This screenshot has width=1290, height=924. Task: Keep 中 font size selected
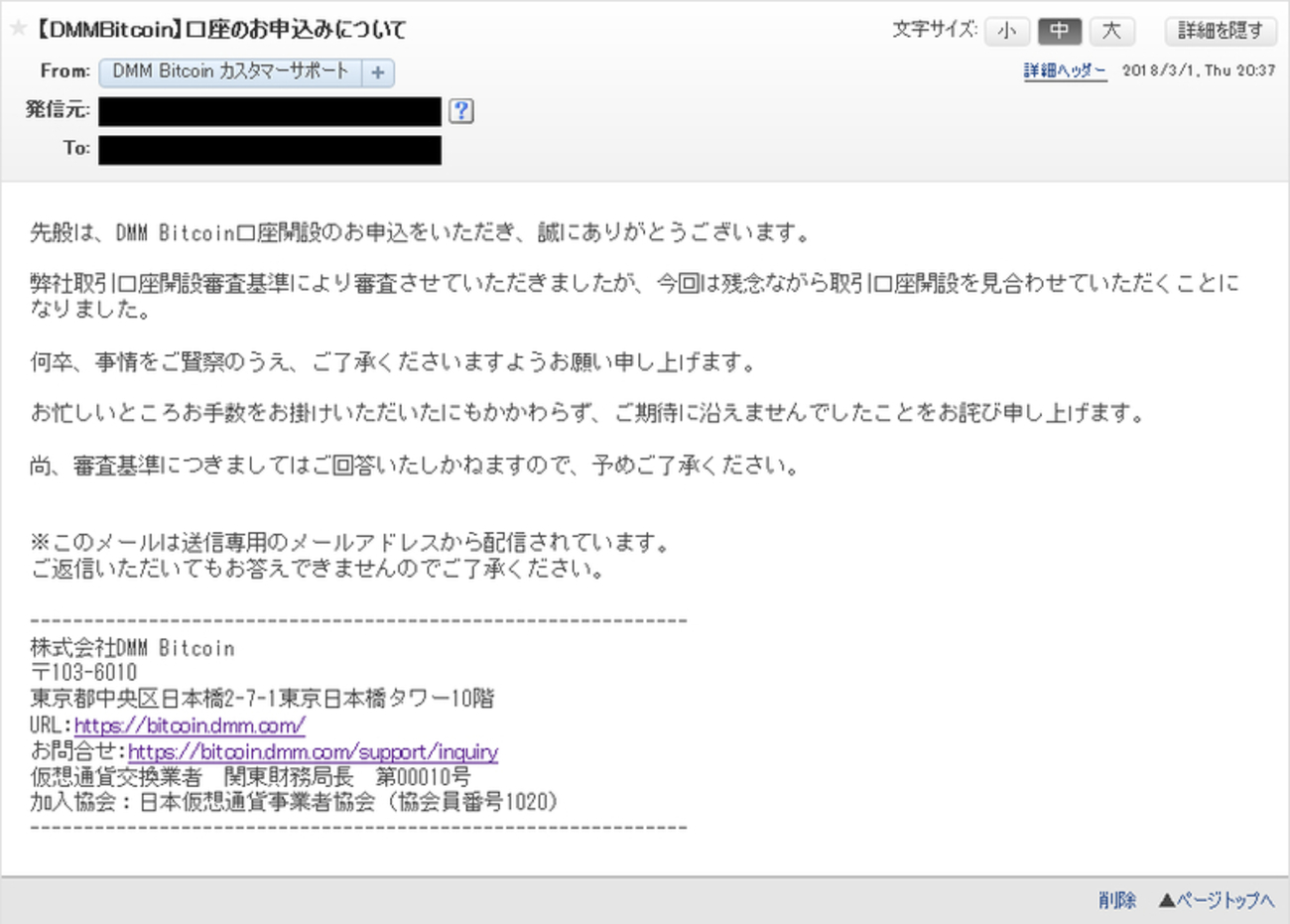tap(1059, 31)
